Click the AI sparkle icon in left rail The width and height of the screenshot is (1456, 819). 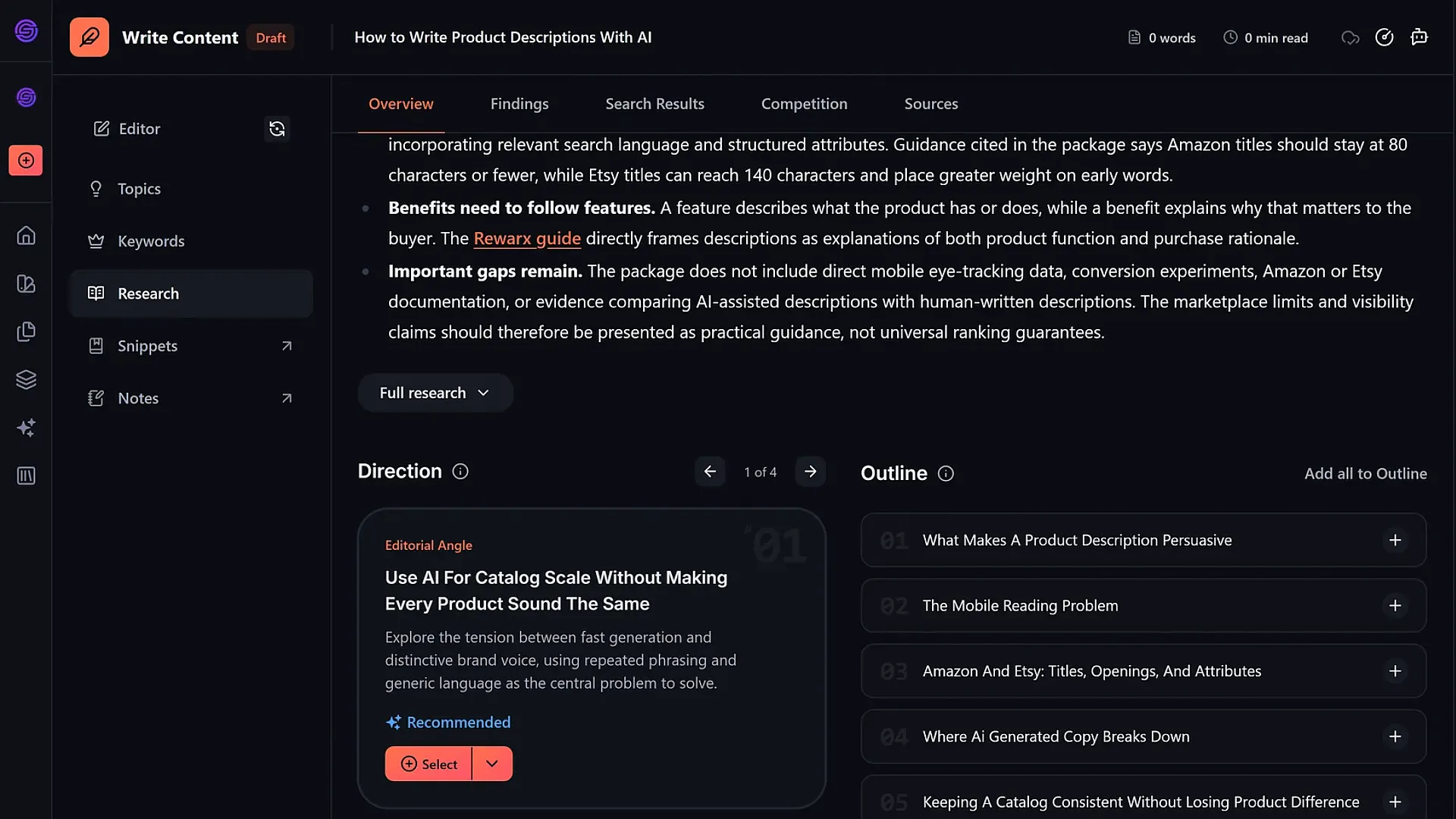[26, 428]
